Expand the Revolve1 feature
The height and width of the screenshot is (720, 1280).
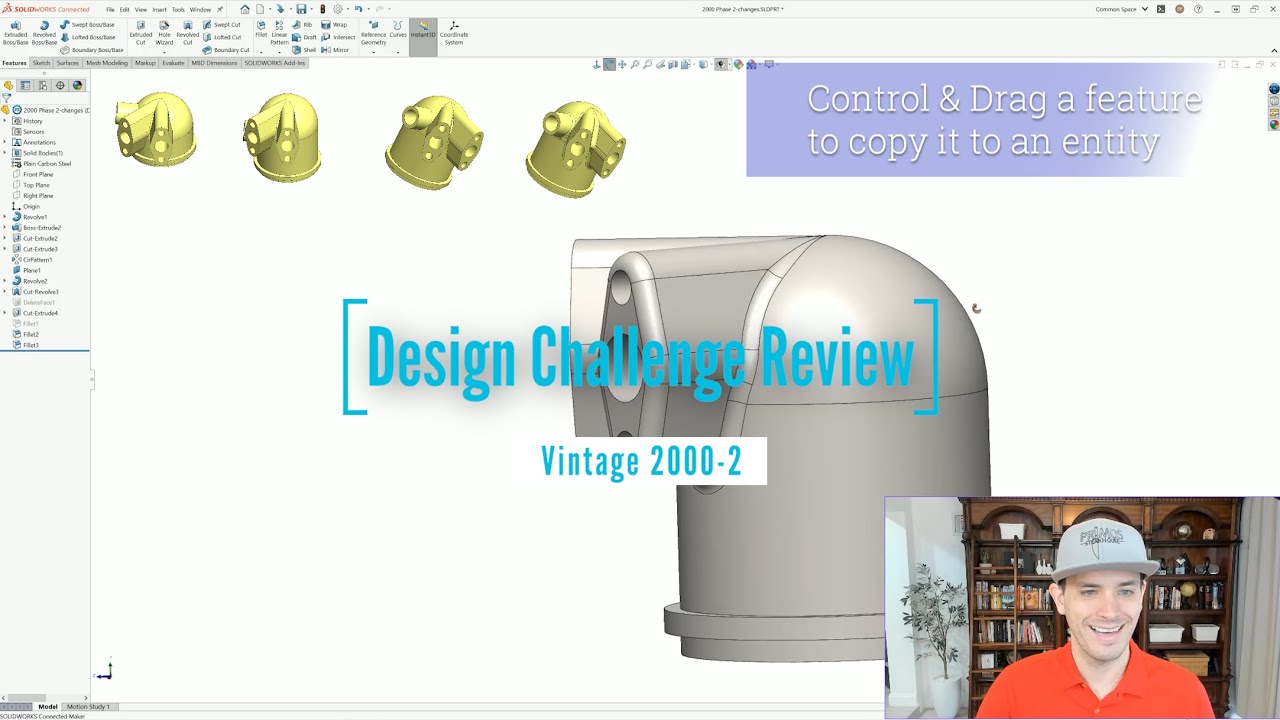pyautogui.click(x=5, y=217)
